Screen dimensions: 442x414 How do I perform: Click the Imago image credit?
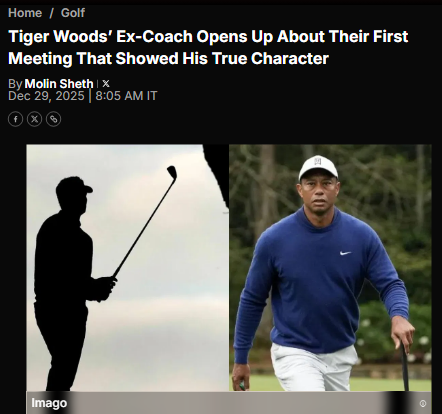click(49, 403)
